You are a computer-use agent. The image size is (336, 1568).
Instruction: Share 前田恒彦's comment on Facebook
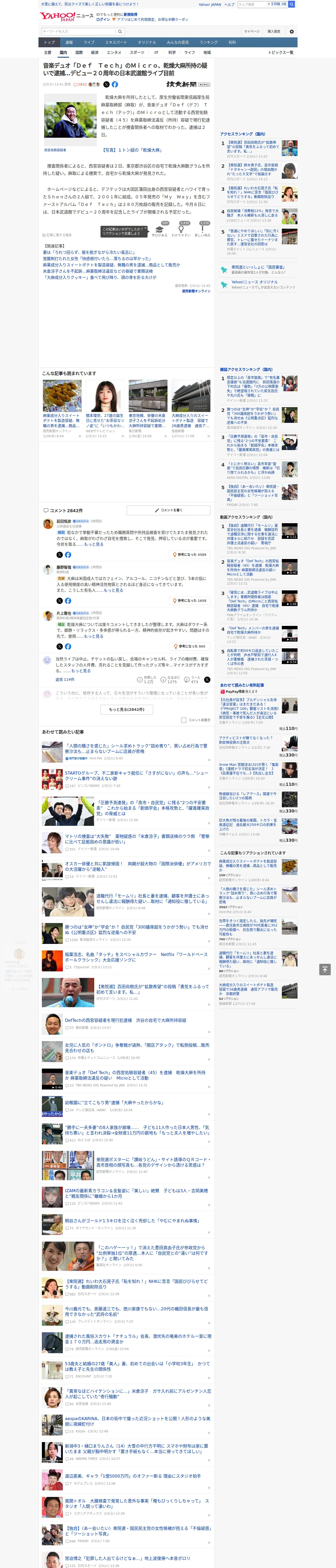coord(68,555)
